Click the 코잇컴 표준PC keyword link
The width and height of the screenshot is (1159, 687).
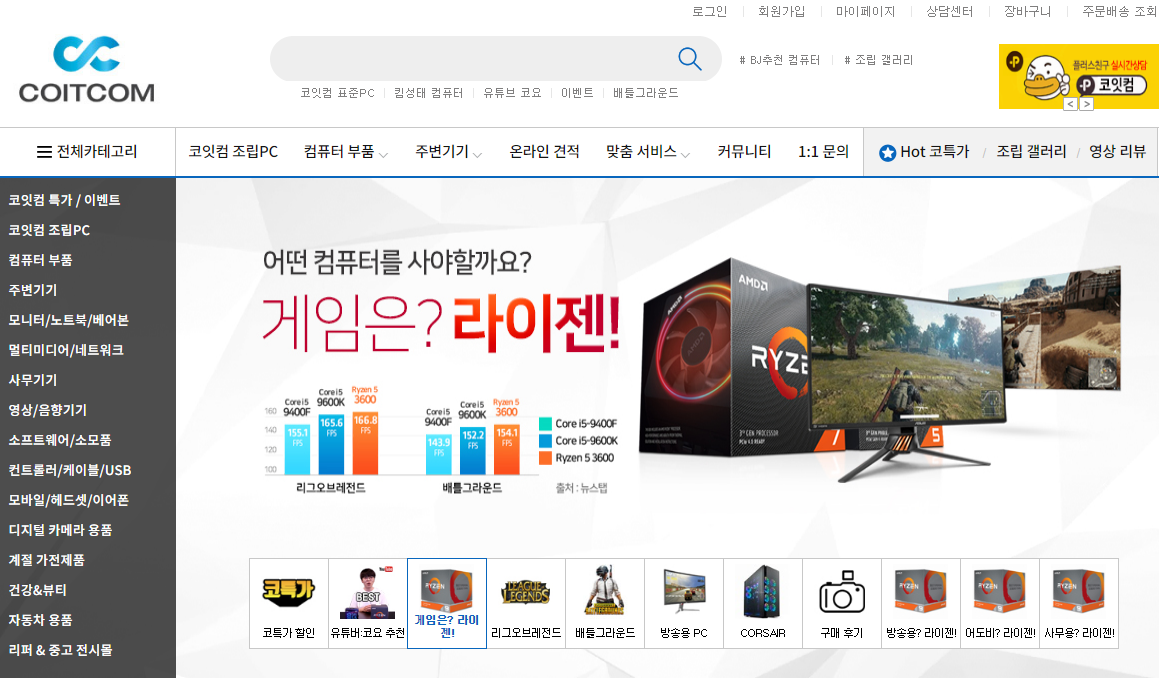click(x=338, y=93)
